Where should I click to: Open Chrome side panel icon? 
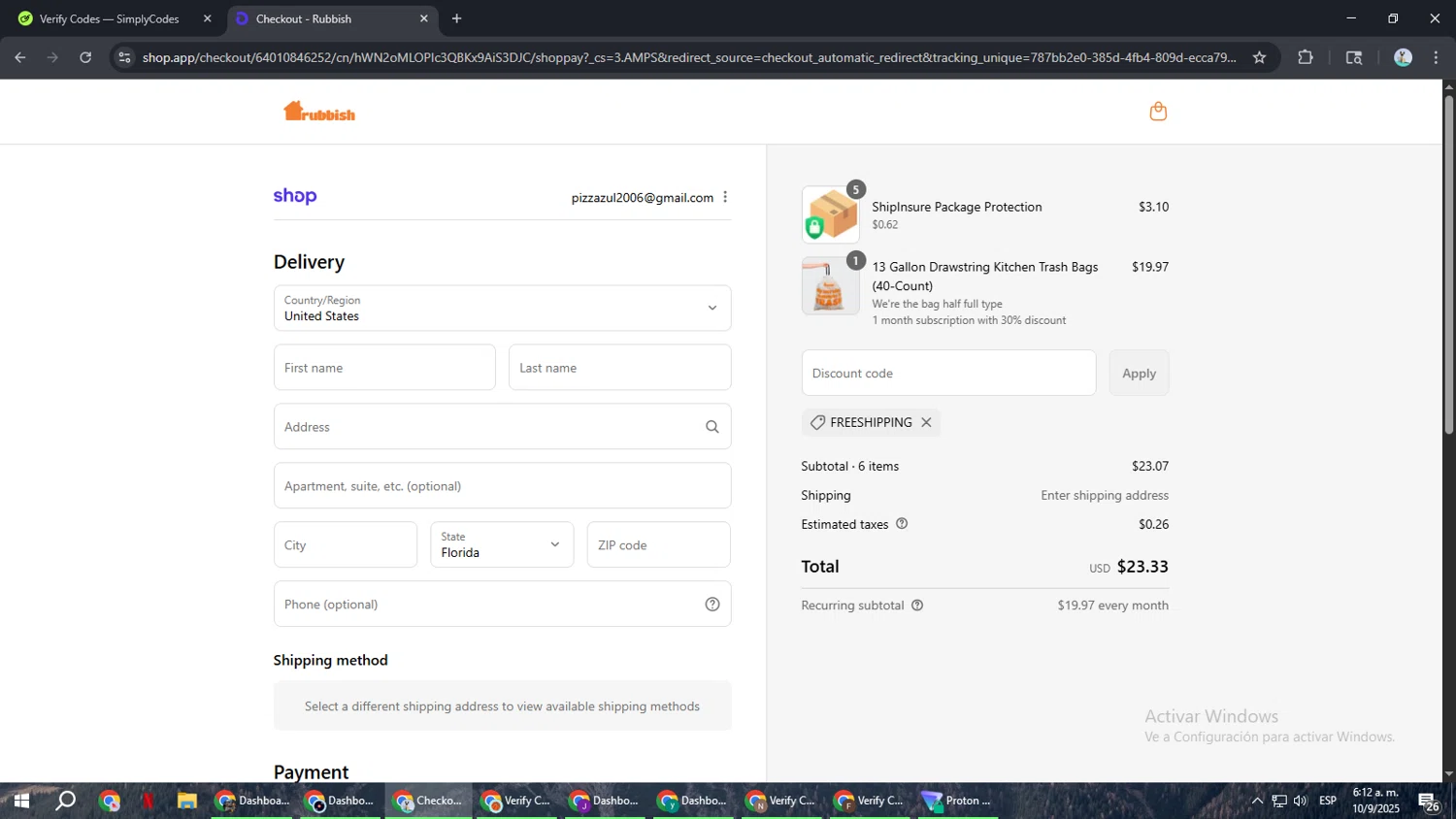click(x=1354, y=57)
